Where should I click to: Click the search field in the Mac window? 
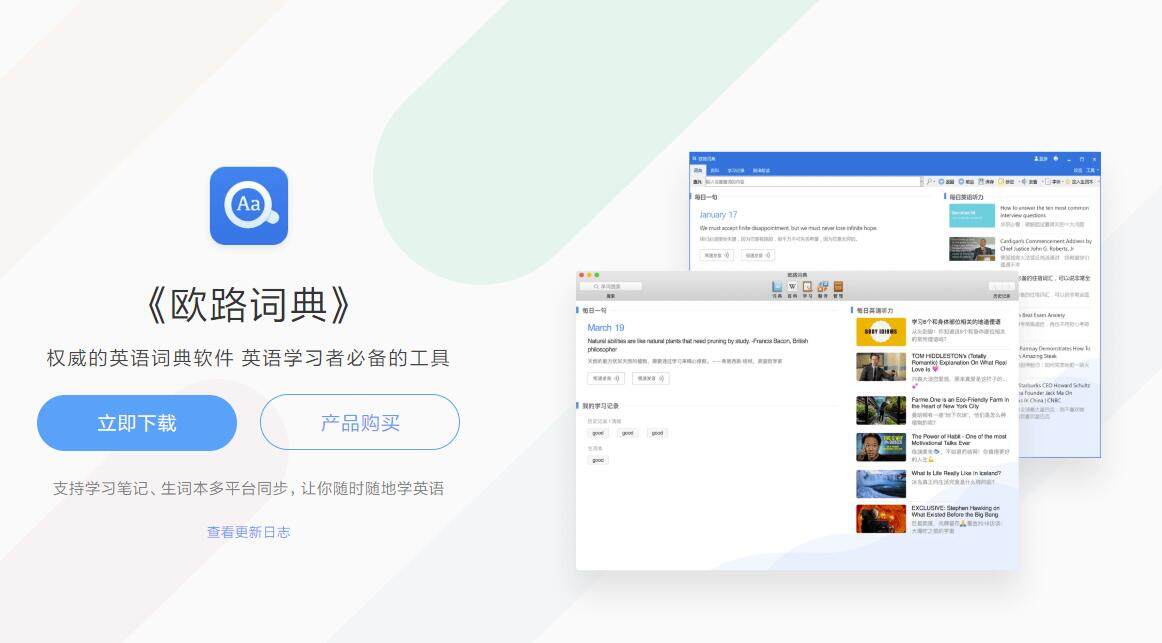(x=611, y=286)
